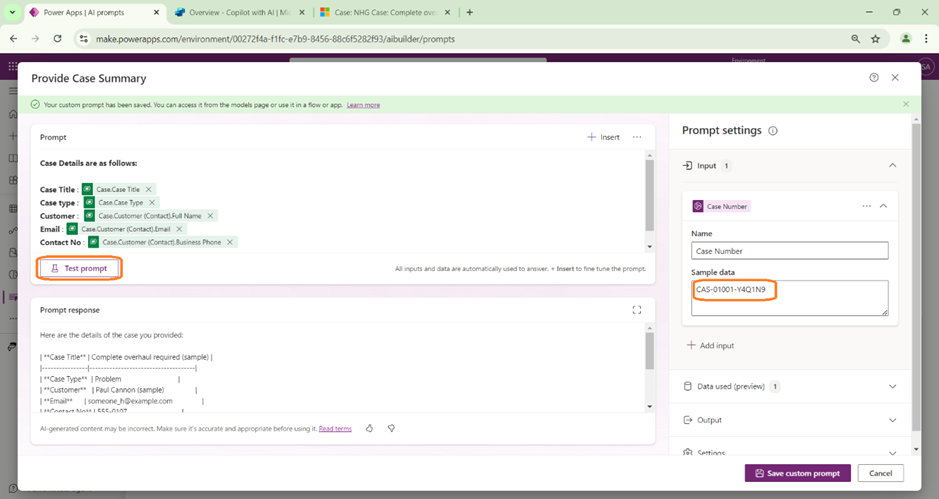
Task: Click the Save custom prompt button
Action: (x=797, y=473)
